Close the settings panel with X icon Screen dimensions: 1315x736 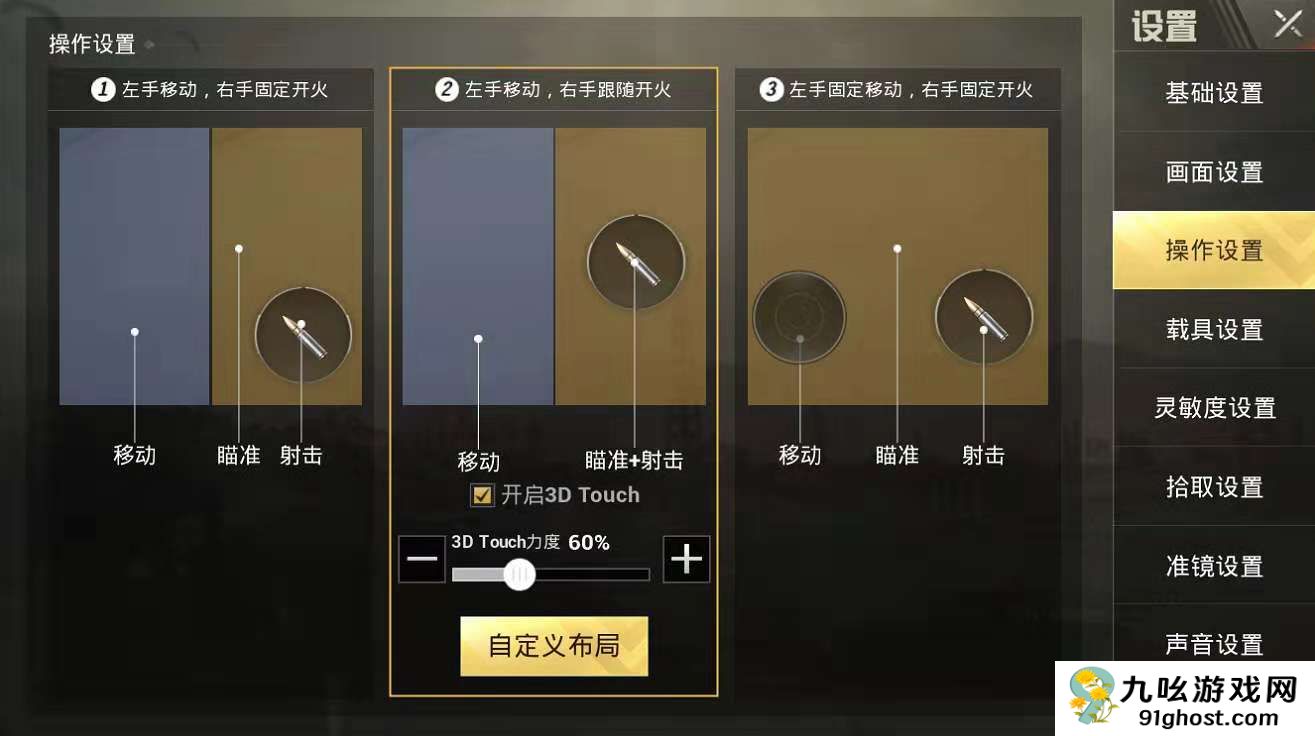pyautogui.click(x=1288, y=24)
